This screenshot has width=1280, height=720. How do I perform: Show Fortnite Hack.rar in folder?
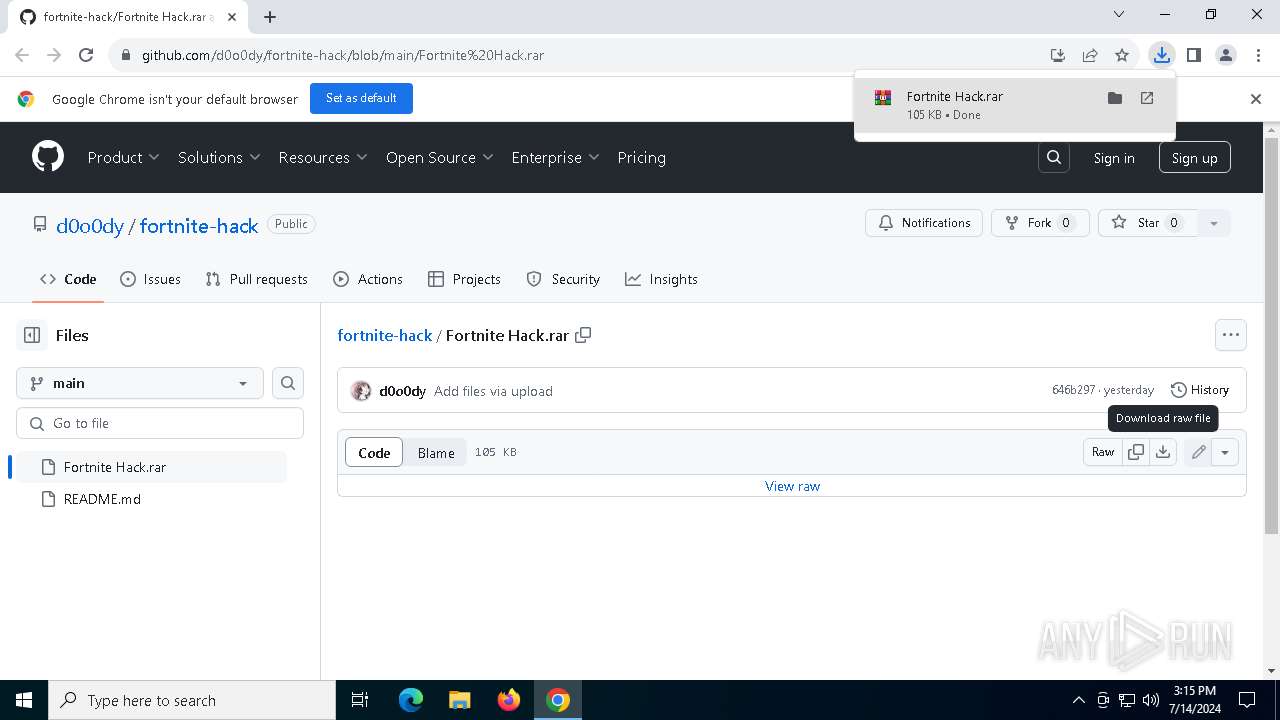(x=1115, y=98)
